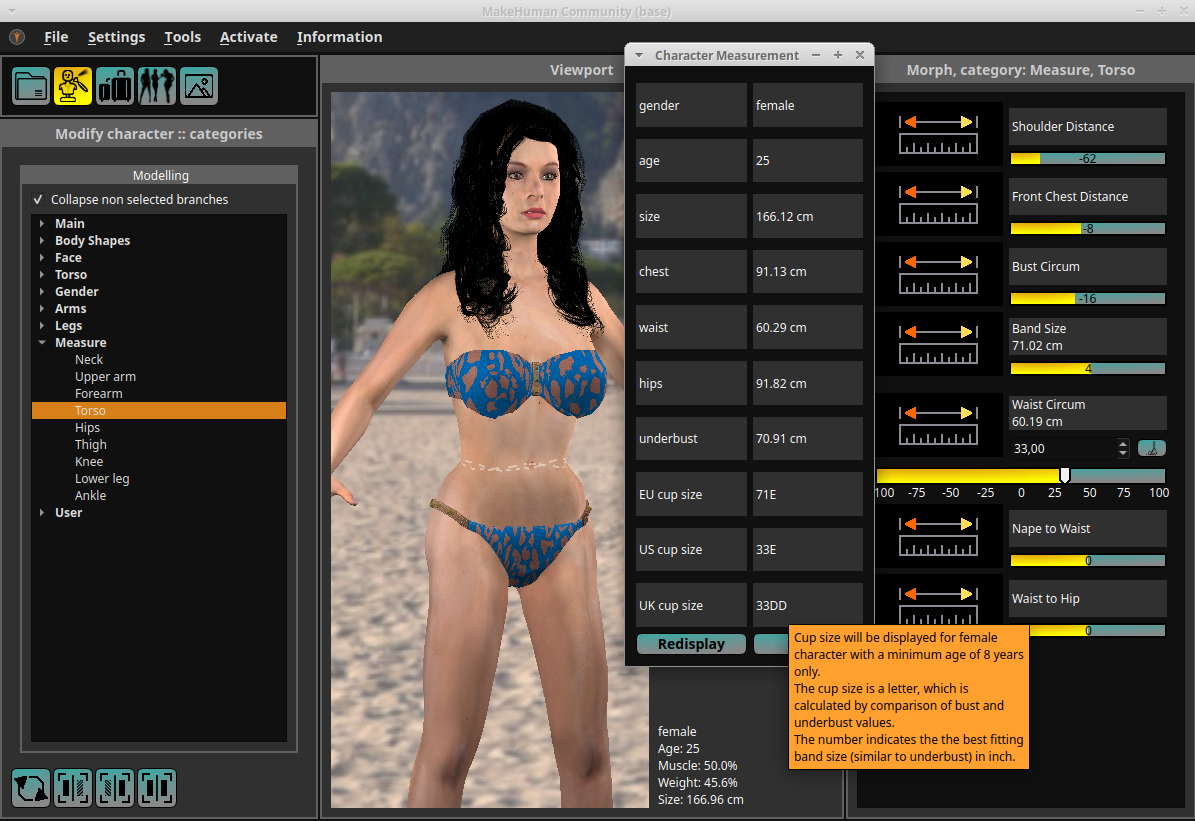Screen dimensions: 1195x821
Task: Open the picture rendering icon
Action: click(199, 86)
